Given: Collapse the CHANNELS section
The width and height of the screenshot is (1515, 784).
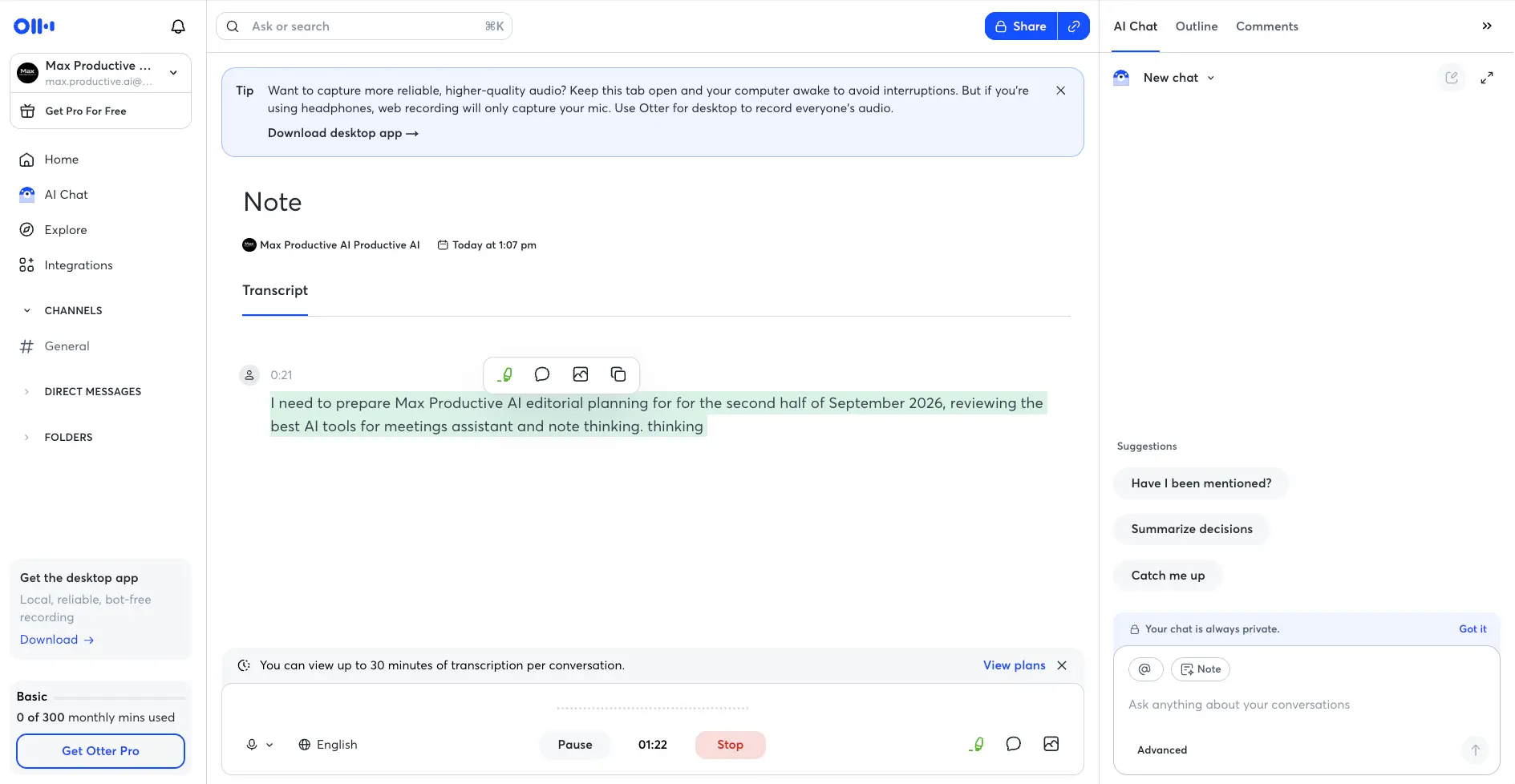Looking at the screenshot, I should click(x=27, y=311).
